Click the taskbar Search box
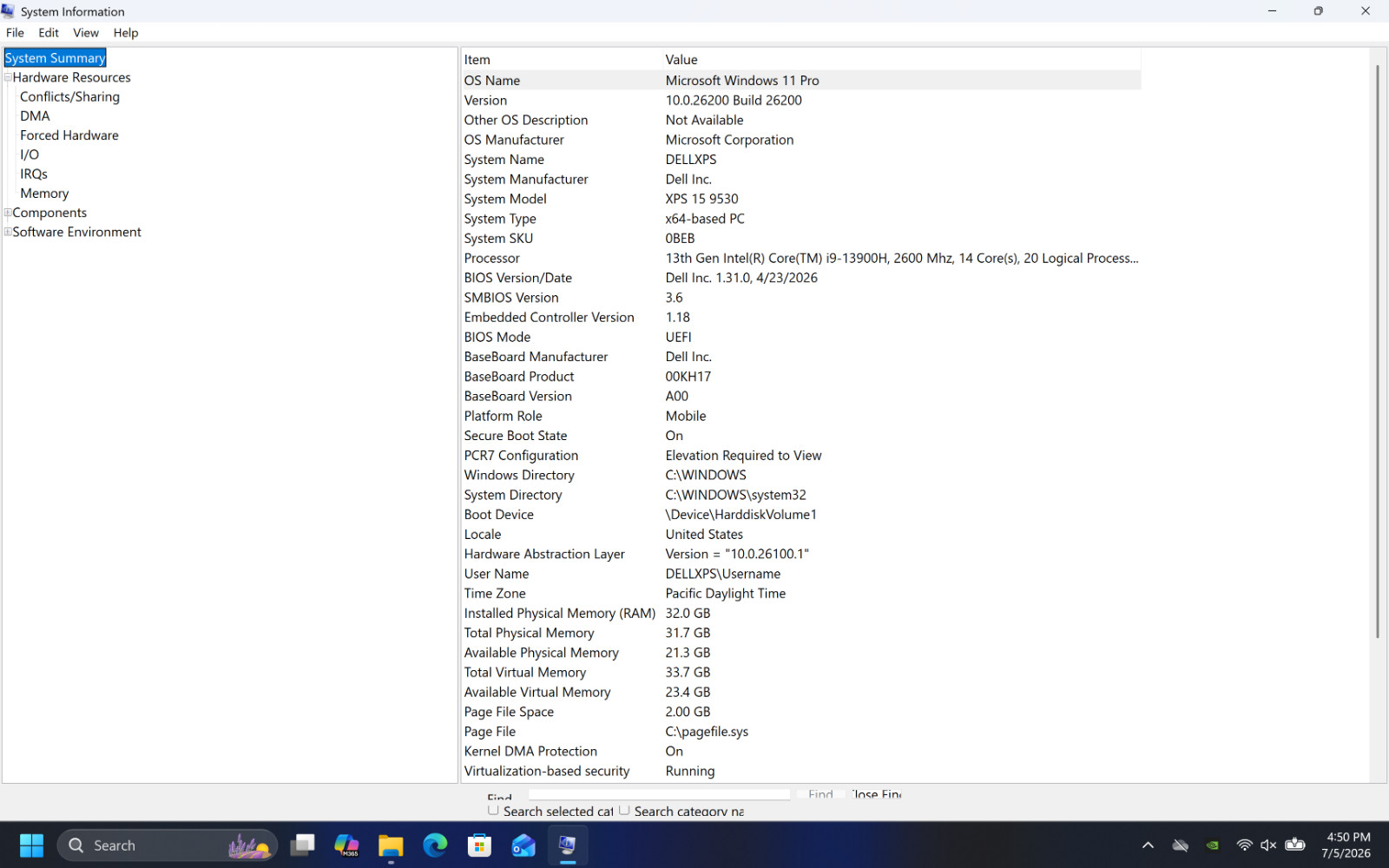 168,845
